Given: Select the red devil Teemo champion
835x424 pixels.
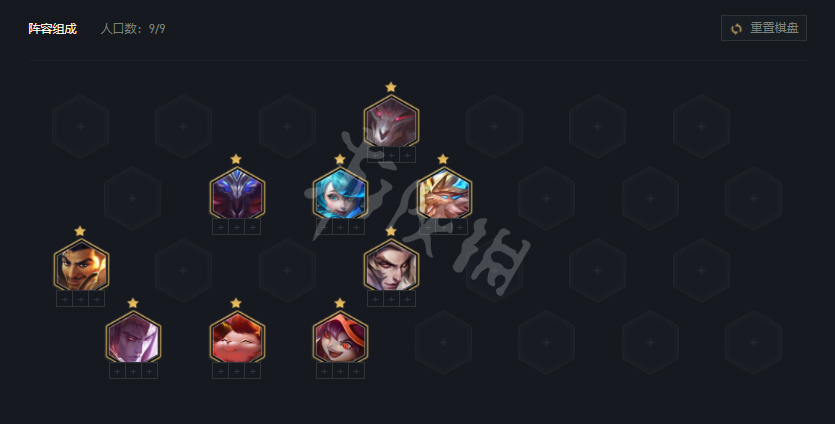Looking at the screenshot, I should (237, 338).
